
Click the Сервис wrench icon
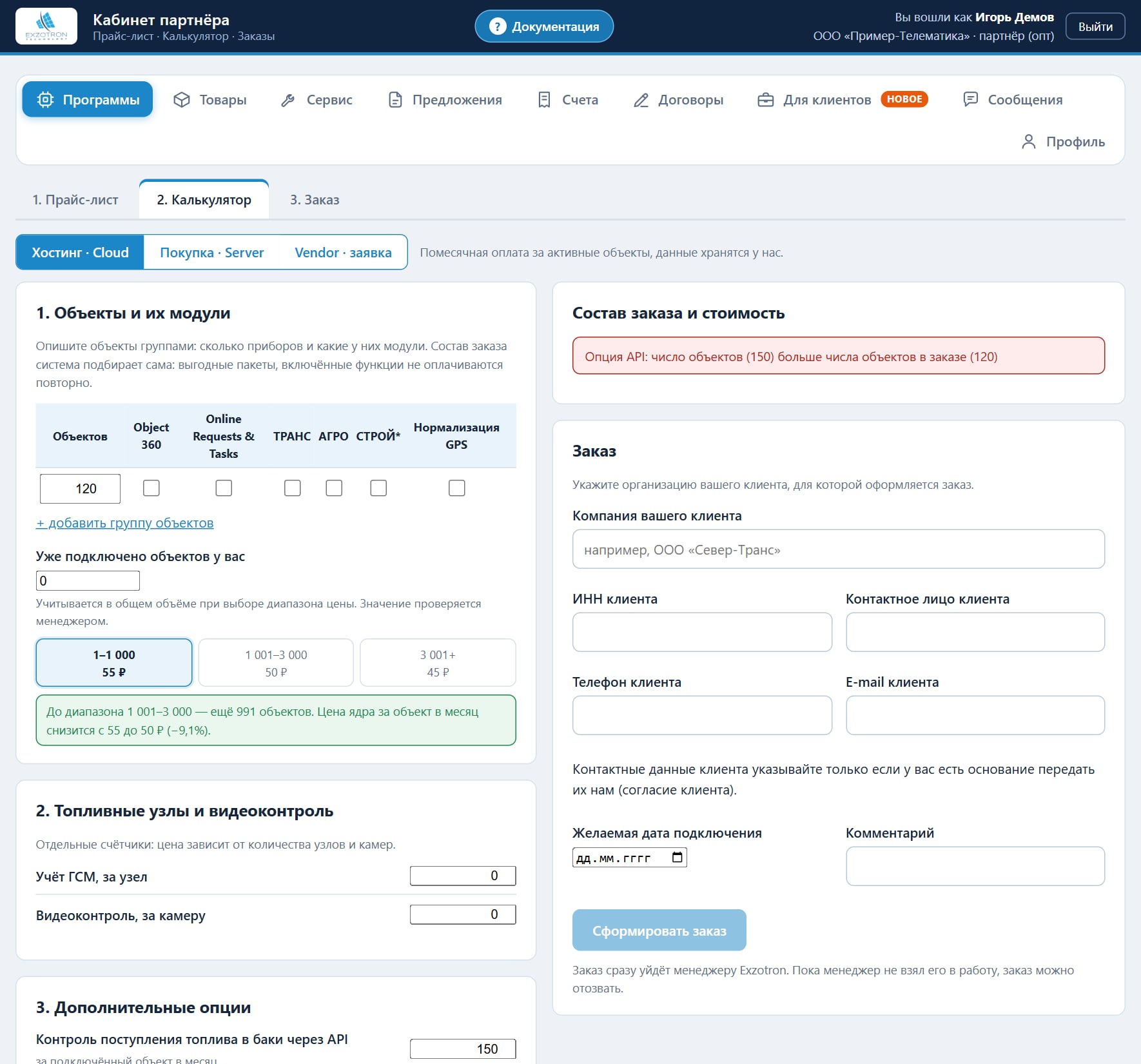click(x=288, y=100)
